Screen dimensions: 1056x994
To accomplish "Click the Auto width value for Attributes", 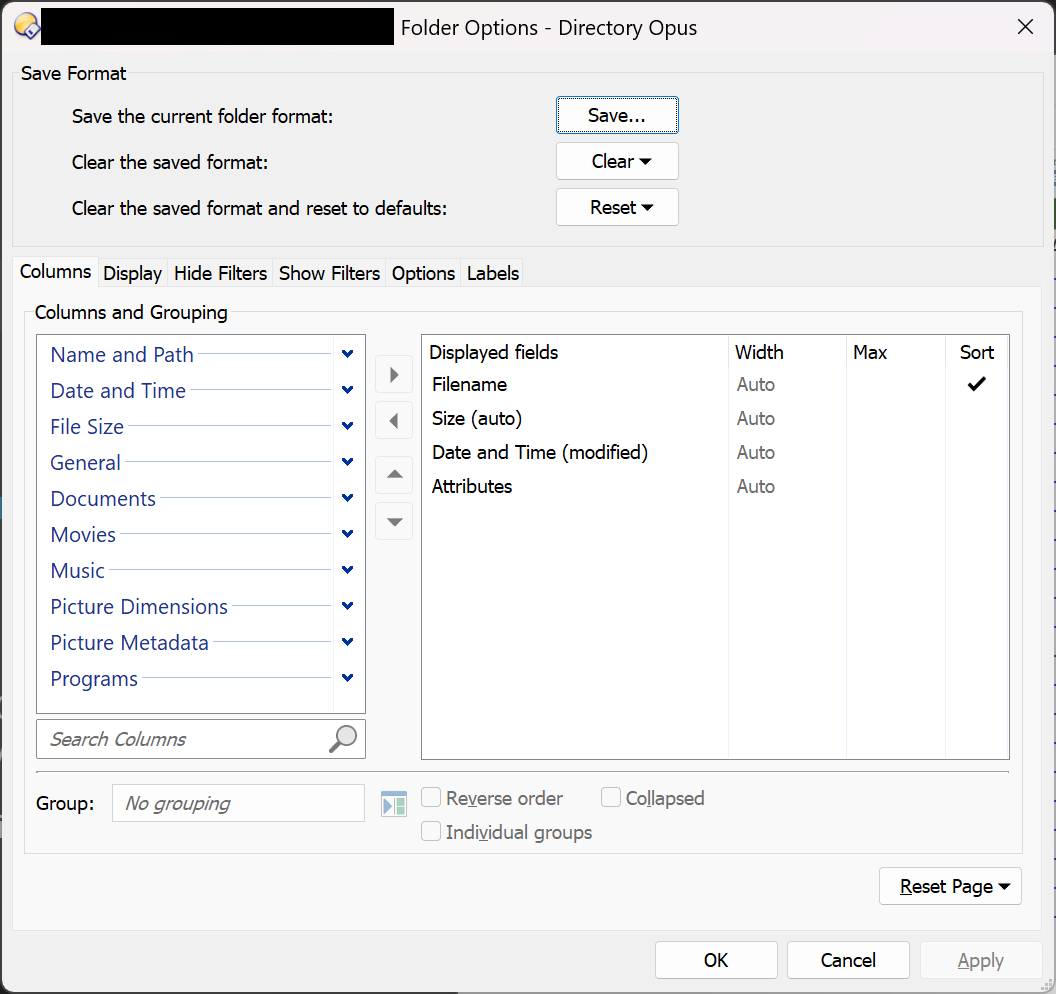I will coord(756,486).
